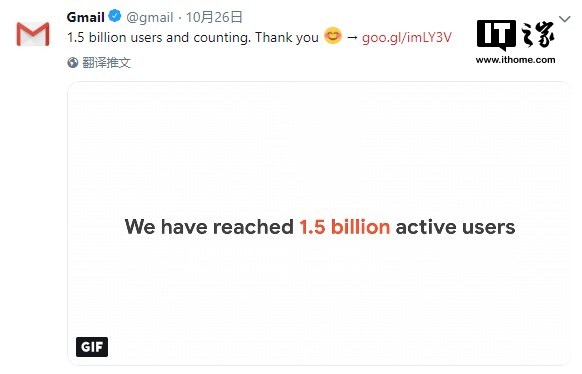Click the IT之家 watermark logo
The height and width of the screenshot is (374, 582).
point(516,35)
